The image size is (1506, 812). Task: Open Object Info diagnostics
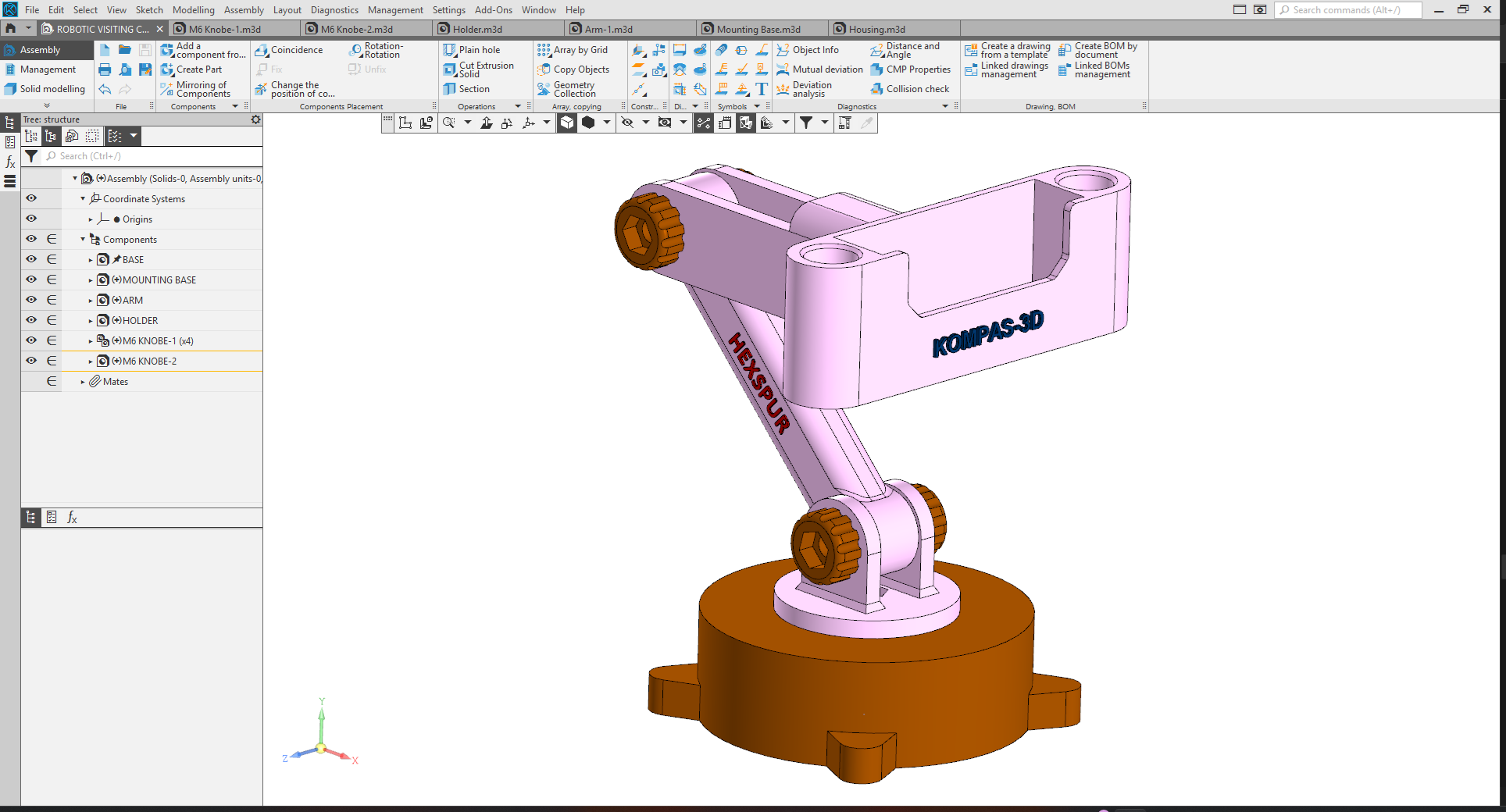pos(808,50)
